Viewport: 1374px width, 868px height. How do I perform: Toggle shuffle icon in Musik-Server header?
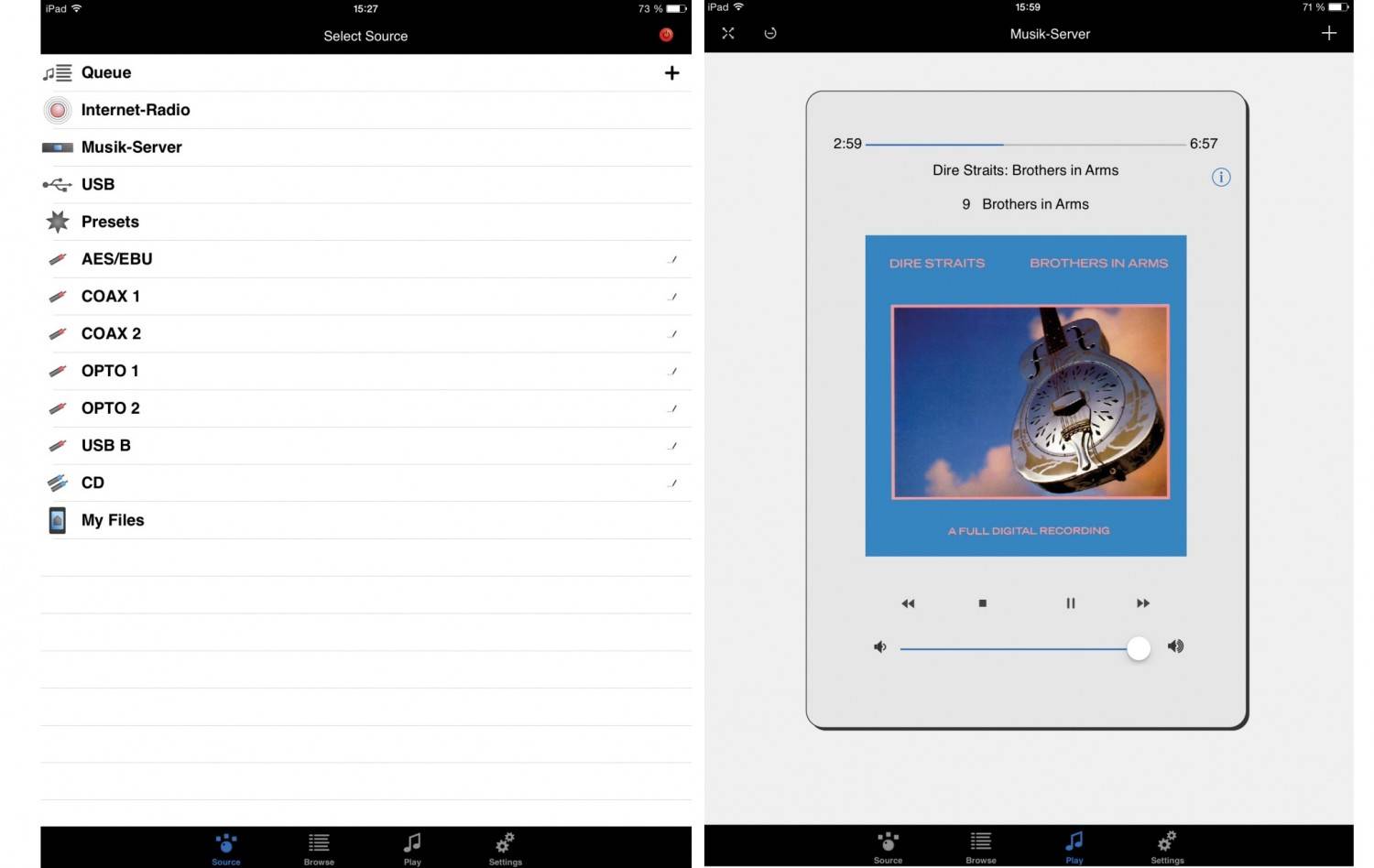click(x=728, y=33)
